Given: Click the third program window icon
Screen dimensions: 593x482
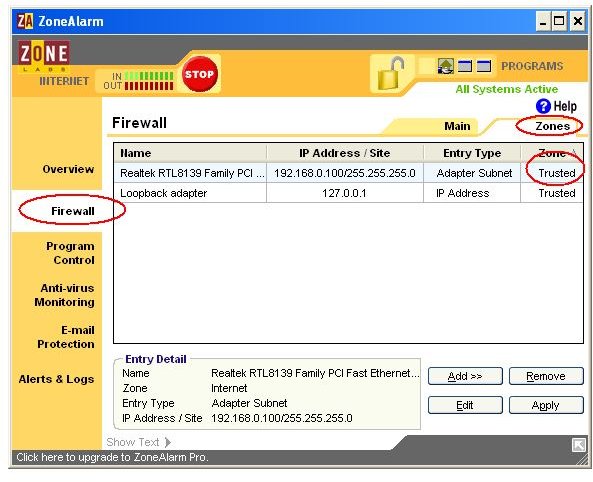Looking at the screenshot, I should [x=484, y=66].
